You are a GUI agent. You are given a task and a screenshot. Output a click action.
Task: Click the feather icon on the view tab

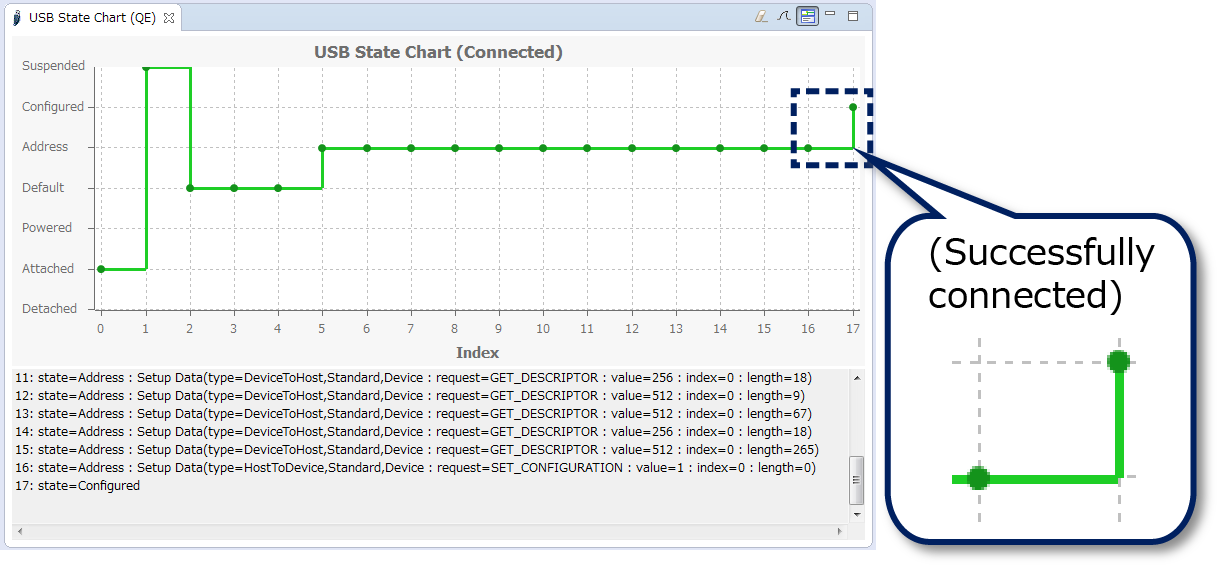click(17, 17)
